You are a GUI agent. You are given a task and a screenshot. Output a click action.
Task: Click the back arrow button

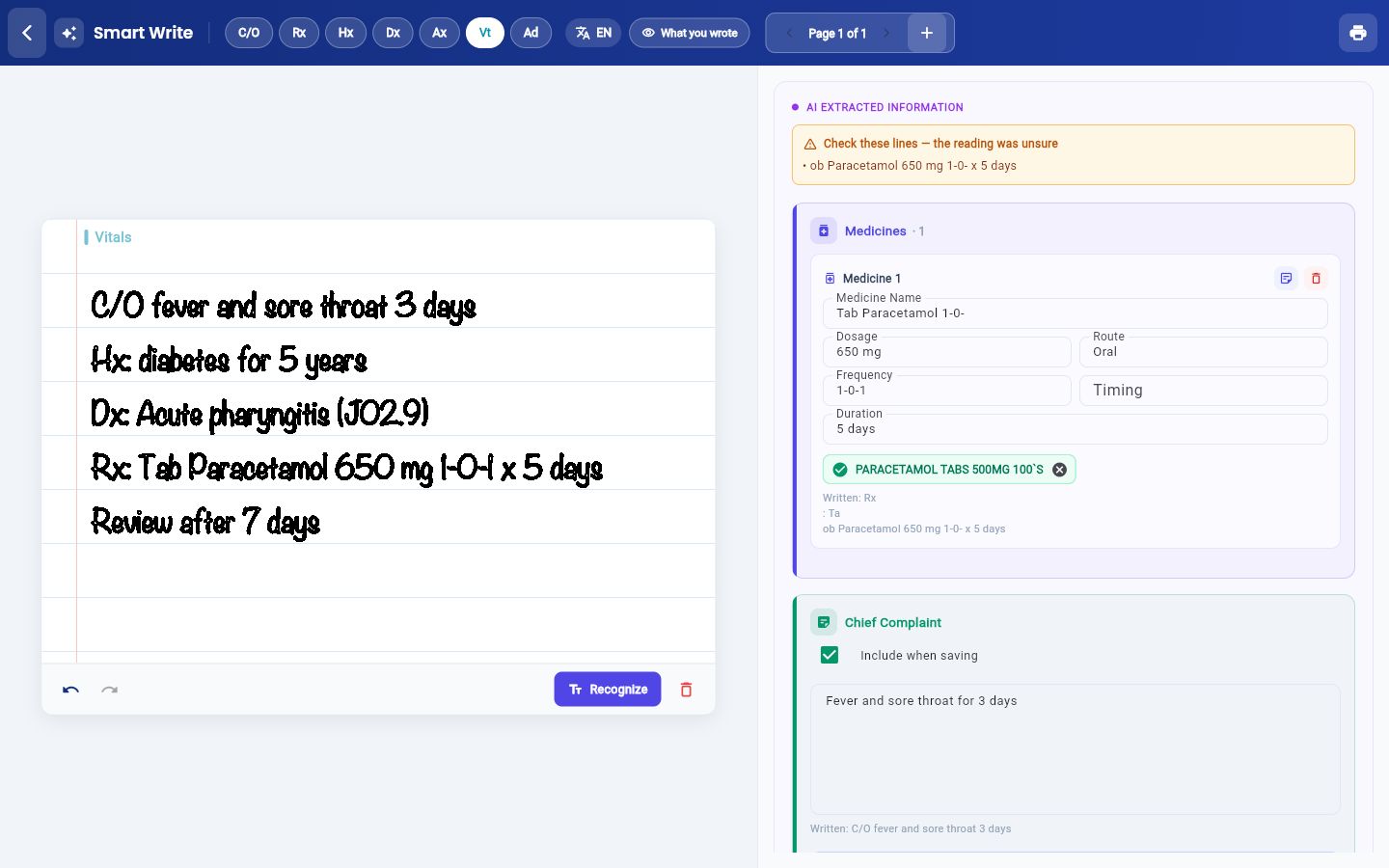27,33
